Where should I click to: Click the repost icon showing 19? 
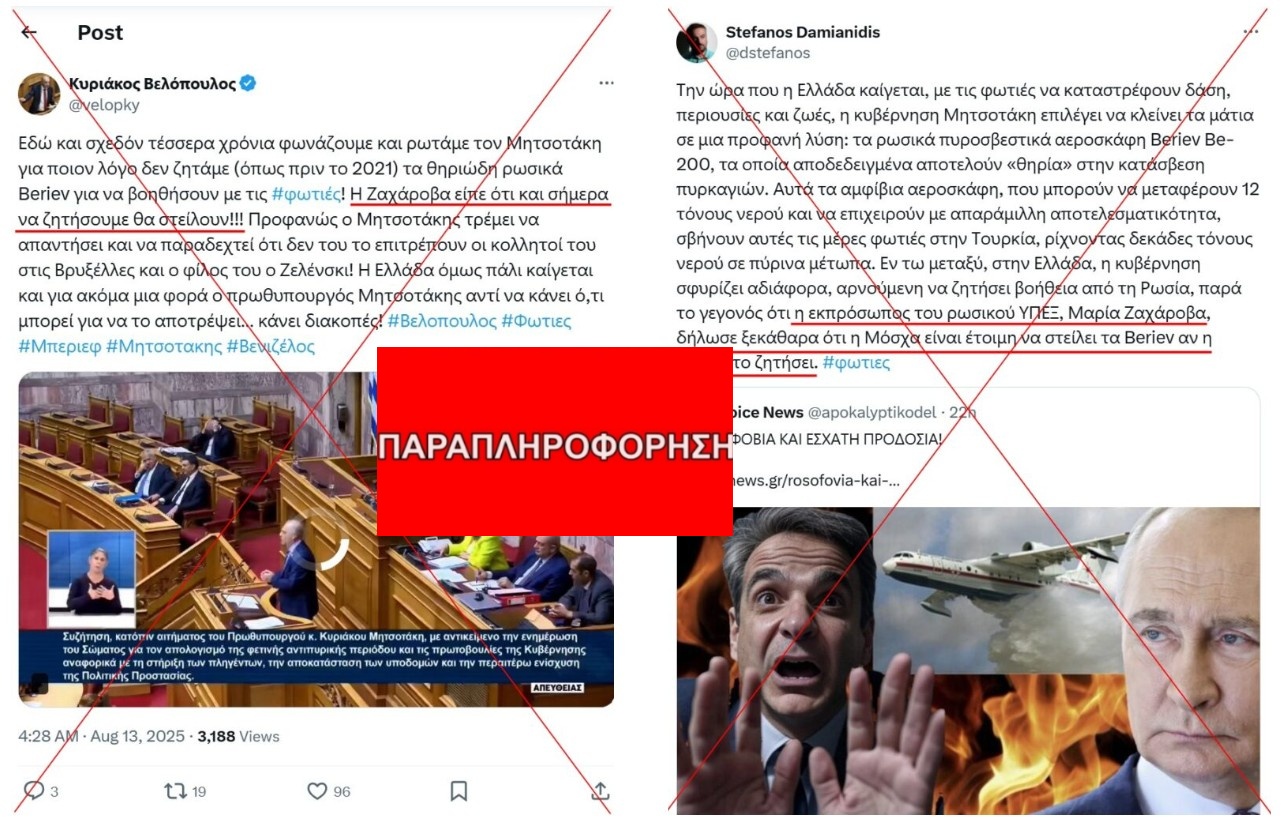point(175,791)
